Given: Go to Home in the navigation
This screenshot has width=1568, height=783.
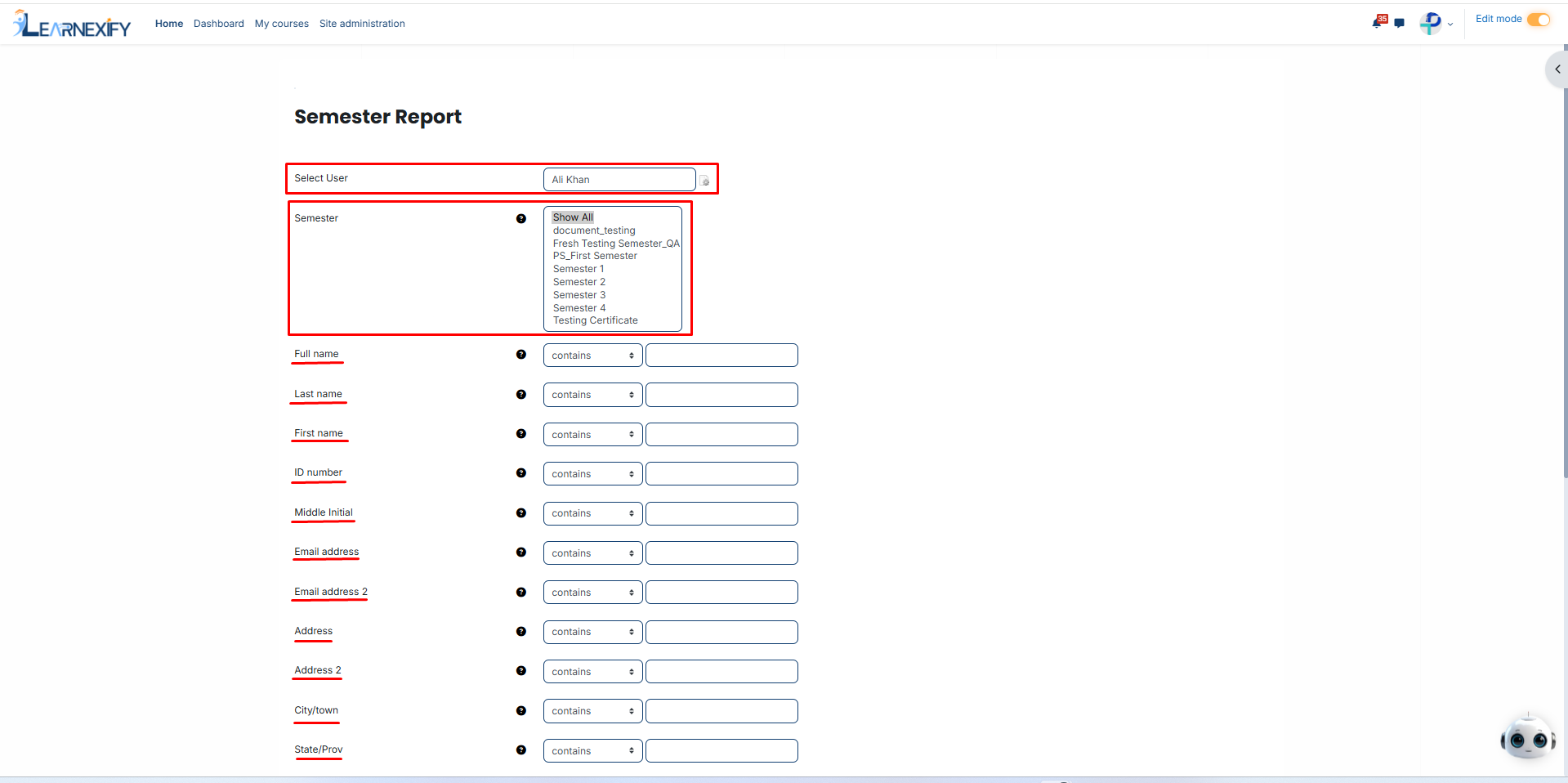Looking at the screenshot, I should 169,24.
